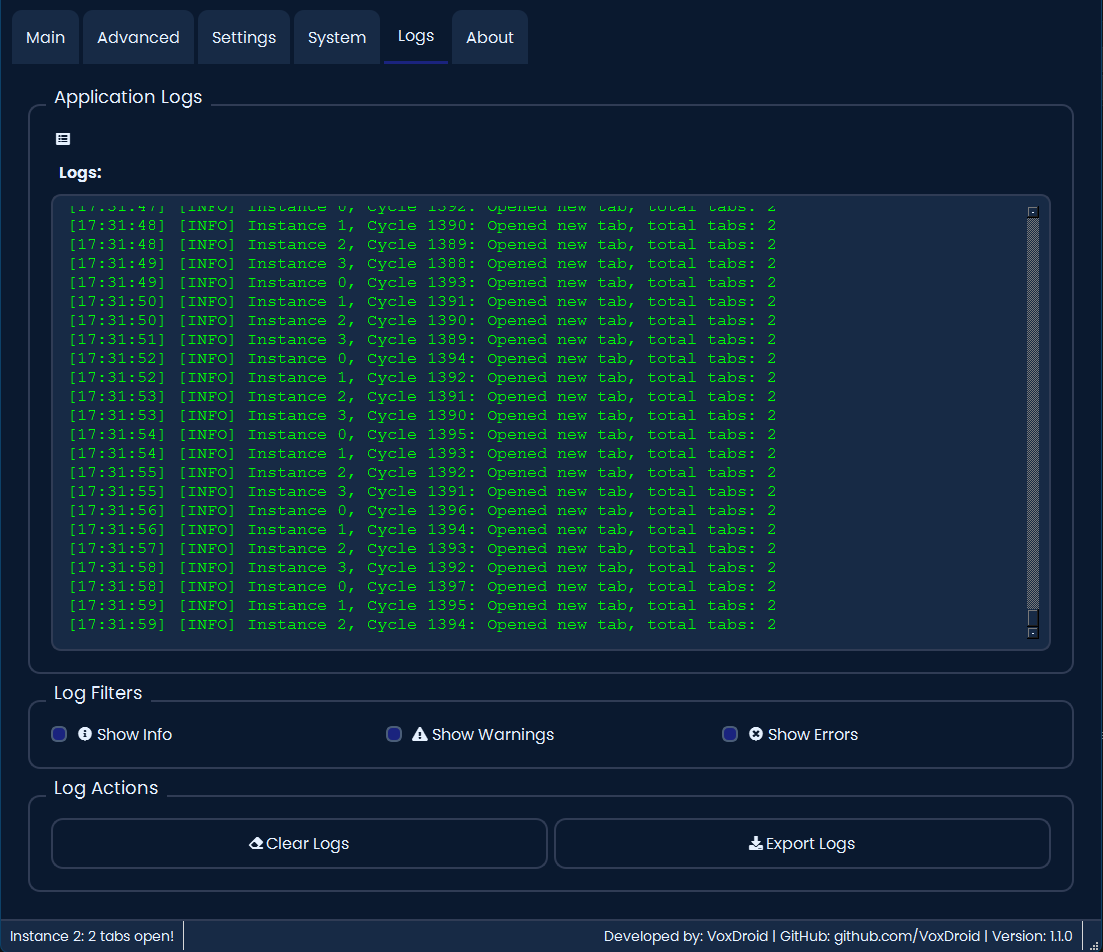This screenshot has width=1103, height=952.
Task: Click the error cross icon beside Show Errors
Action: [x=756, y=733]
